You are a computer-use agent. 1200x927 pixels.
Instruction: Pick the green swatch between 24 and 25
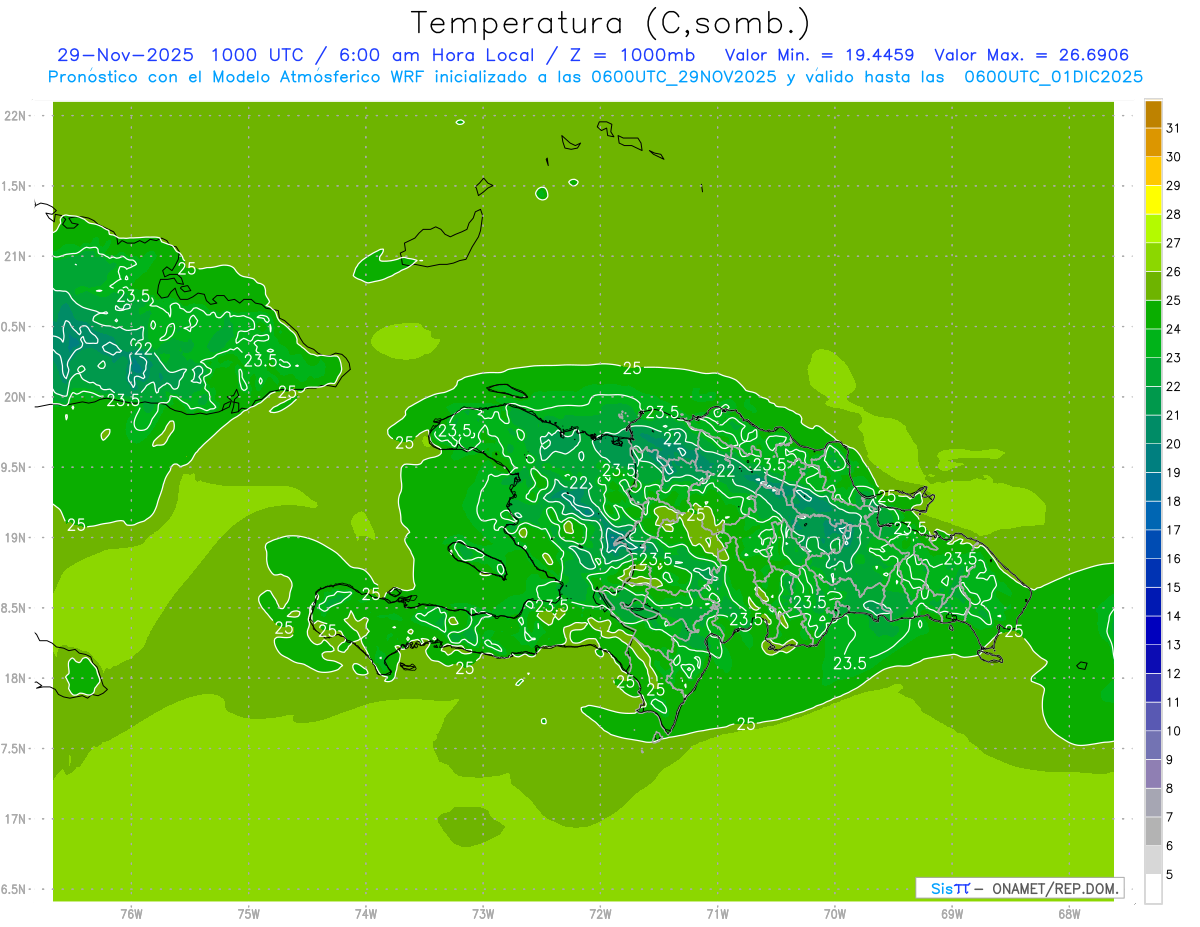1153,315
